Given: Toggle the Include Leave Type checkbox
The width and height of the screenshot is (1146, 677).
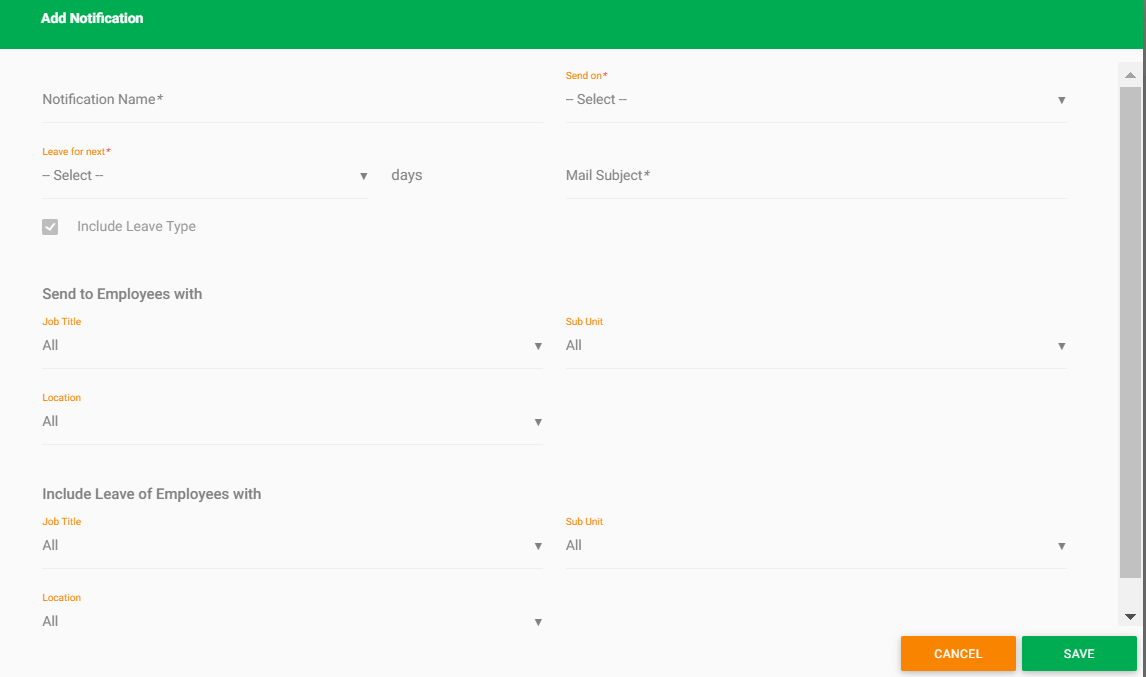Looking at the screenshot, I should pyautogui.click(x=50, y=227).
